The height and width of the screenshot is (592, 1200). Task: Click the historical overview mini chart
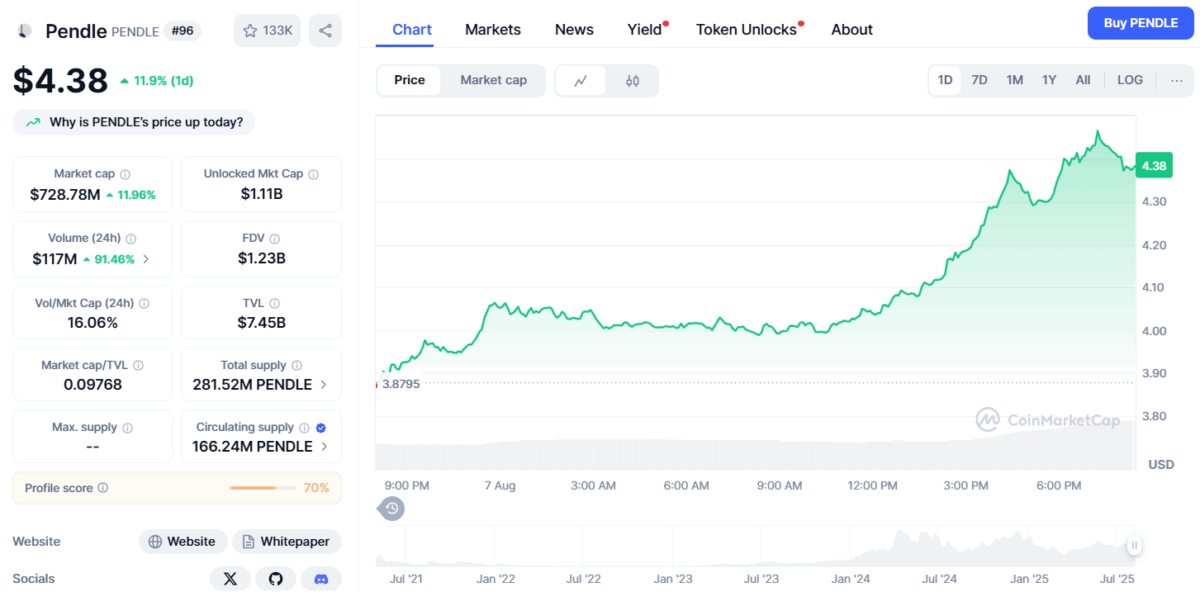pyautogui.click(x=757, y=546)
